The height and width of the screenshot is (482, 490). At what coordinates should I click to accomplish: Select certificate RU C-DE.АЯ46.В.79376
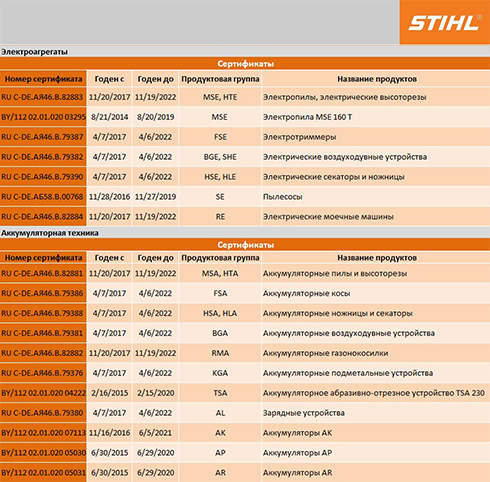(x=42, y=373)
